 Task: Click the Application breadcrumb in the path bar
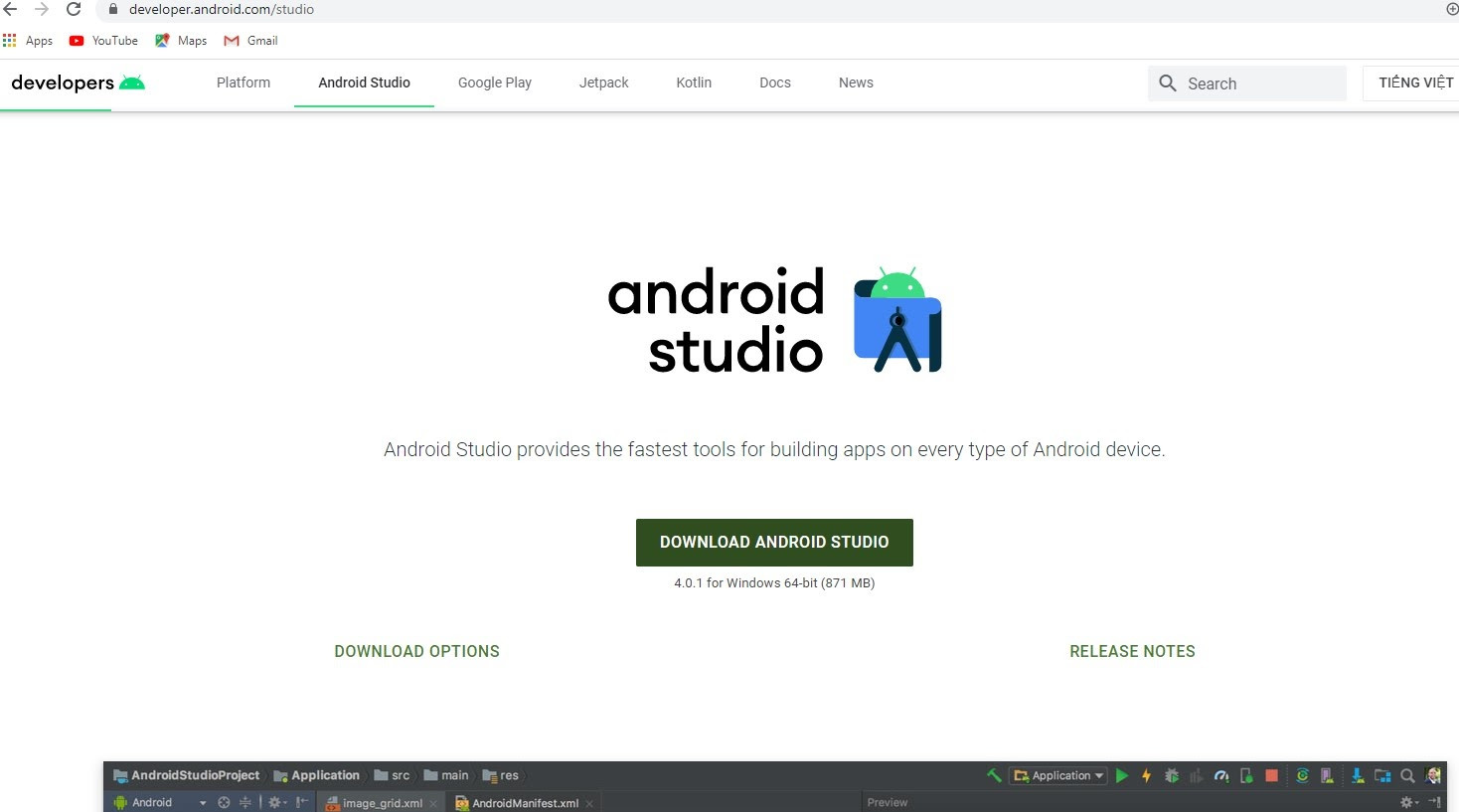317,775
